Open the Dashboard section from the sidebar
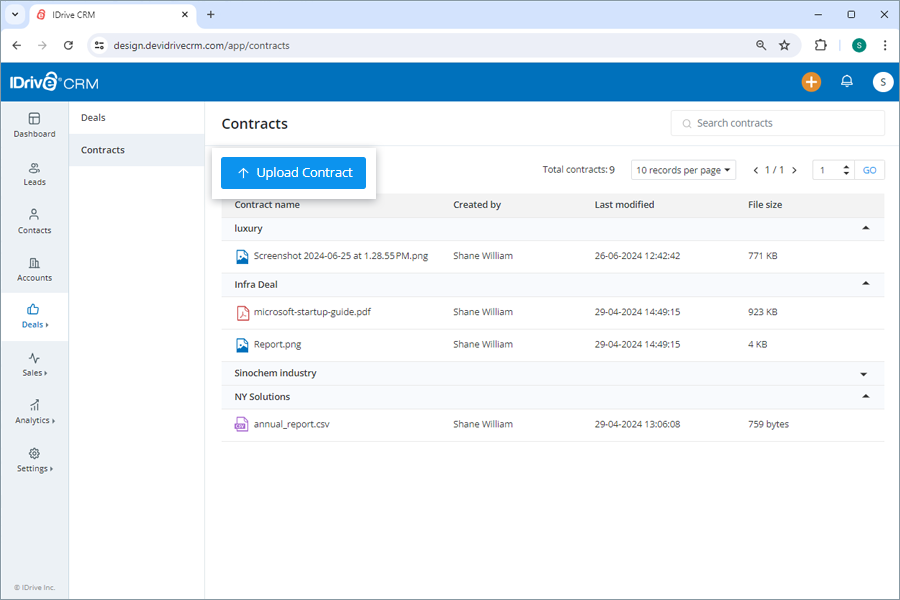Screen dimensions: 900x600 tap(34, 125)
